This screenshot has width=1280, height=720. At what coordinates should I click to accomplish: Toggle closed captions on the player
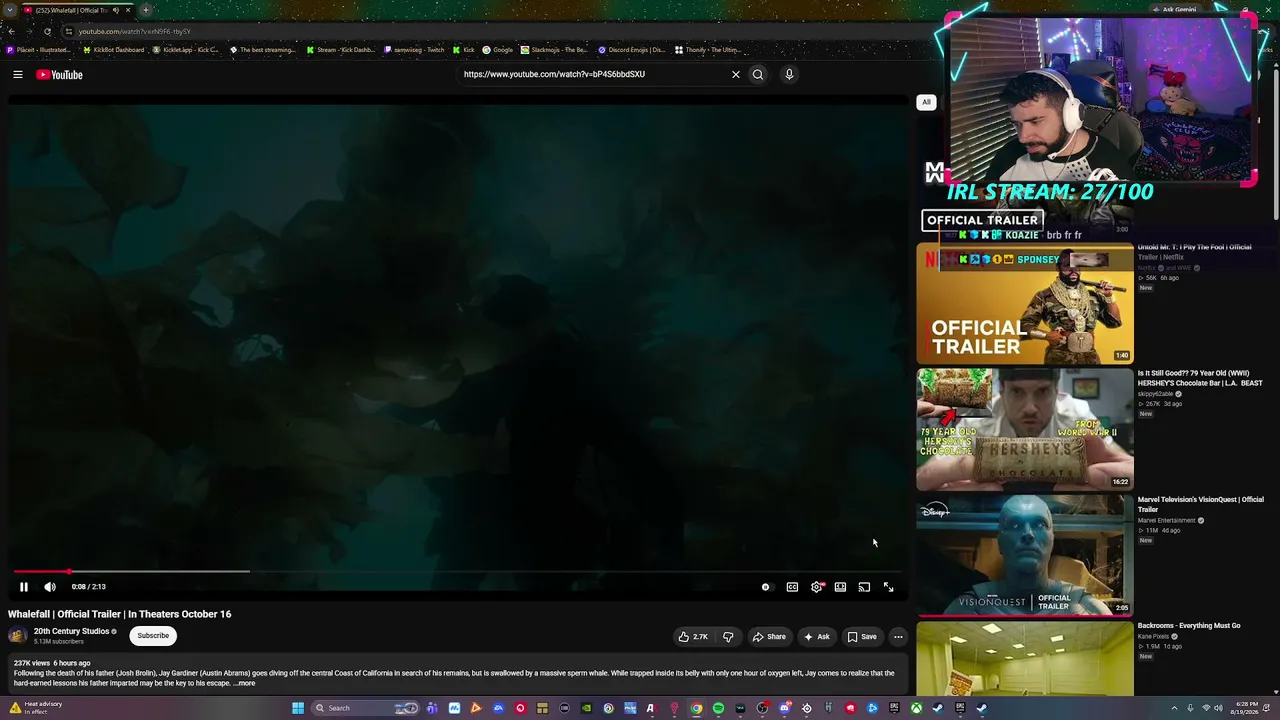pyautogui.click(x=792, y=587)
